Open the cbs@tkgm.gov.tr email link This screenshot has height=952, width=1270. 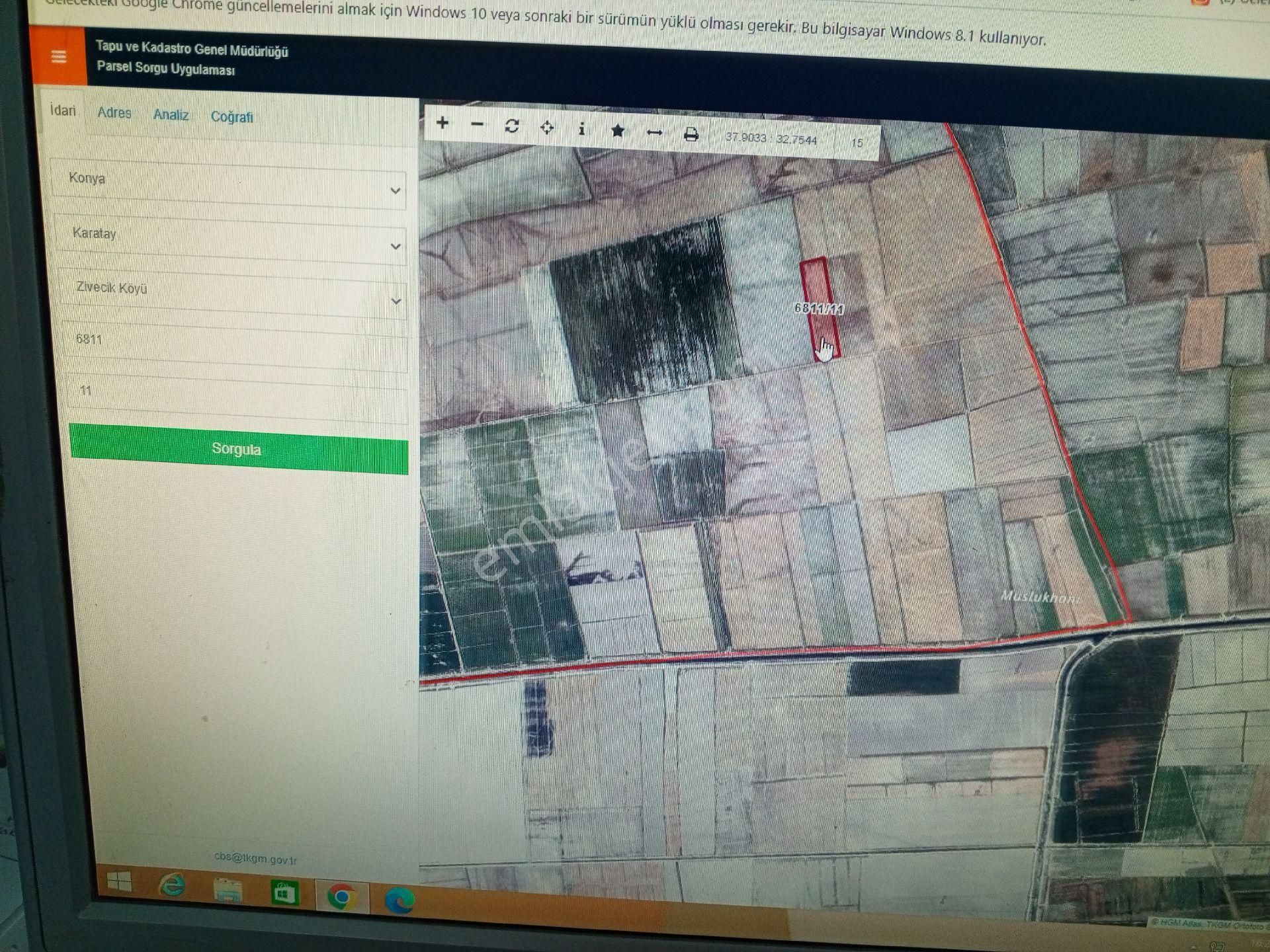[256, 858]
